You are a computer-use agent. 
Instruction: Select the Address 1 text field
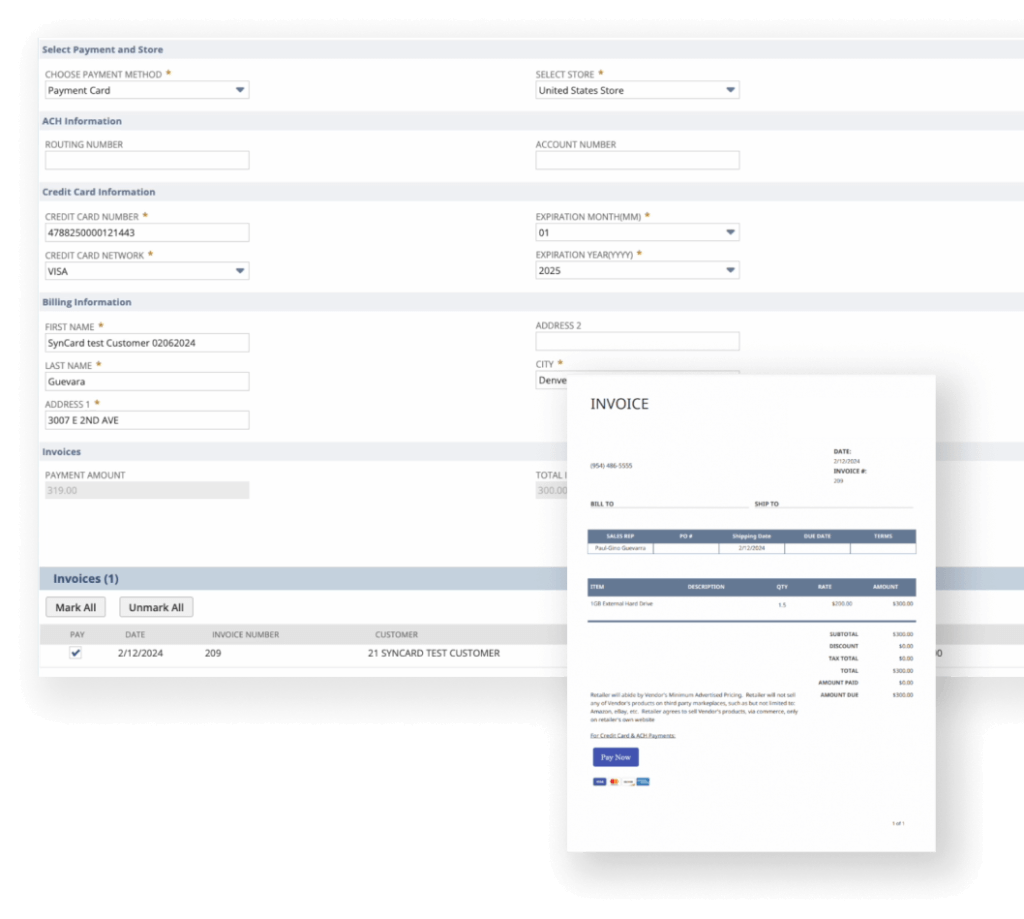(147, 420)
